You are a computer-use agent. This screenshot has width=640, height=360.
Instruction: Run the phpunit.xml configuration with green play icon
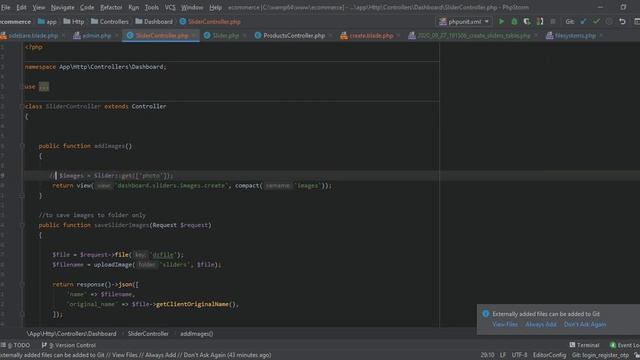pos(501,22)
